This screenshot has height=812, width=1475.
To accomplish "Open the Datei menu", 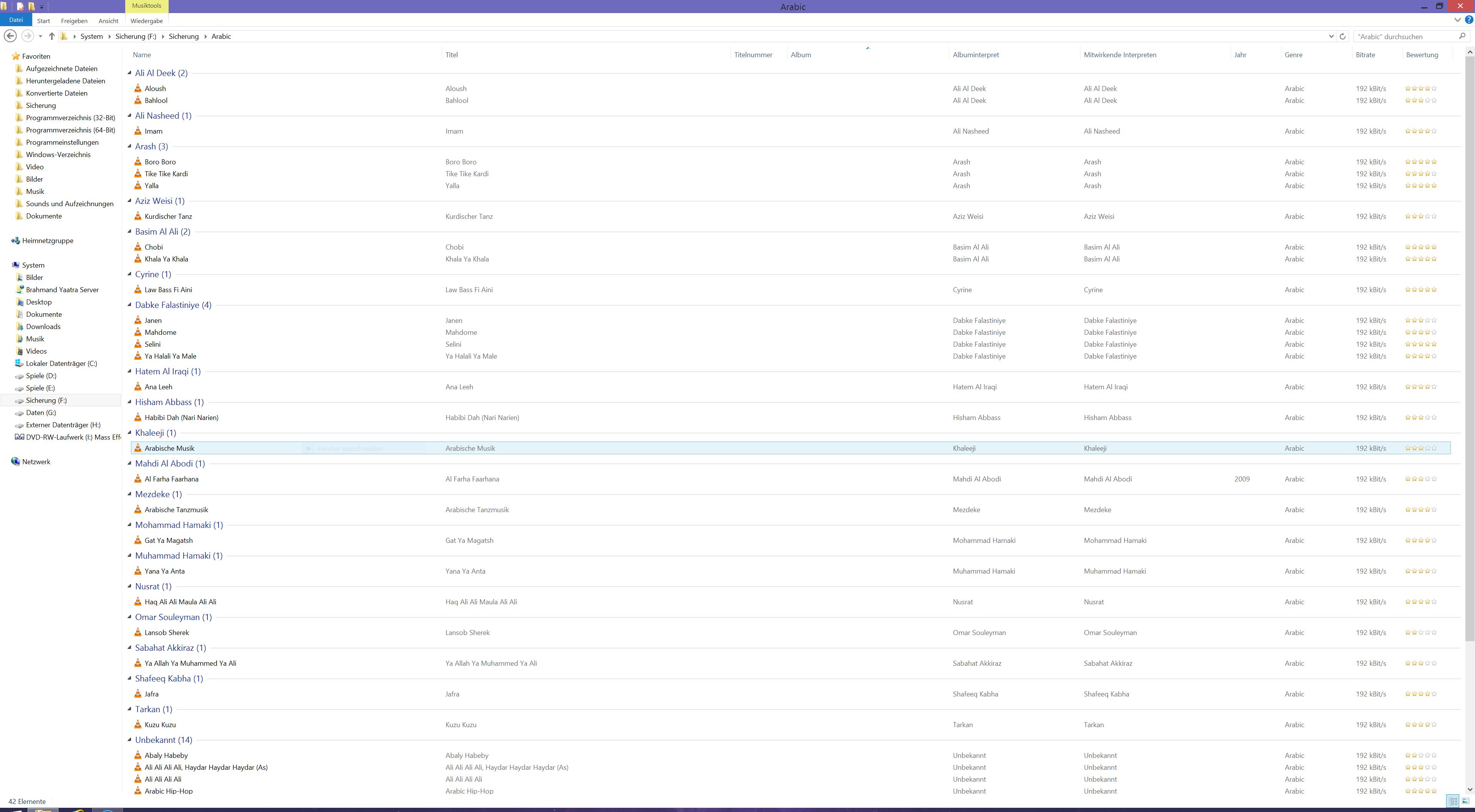I will tap(16, 20).
